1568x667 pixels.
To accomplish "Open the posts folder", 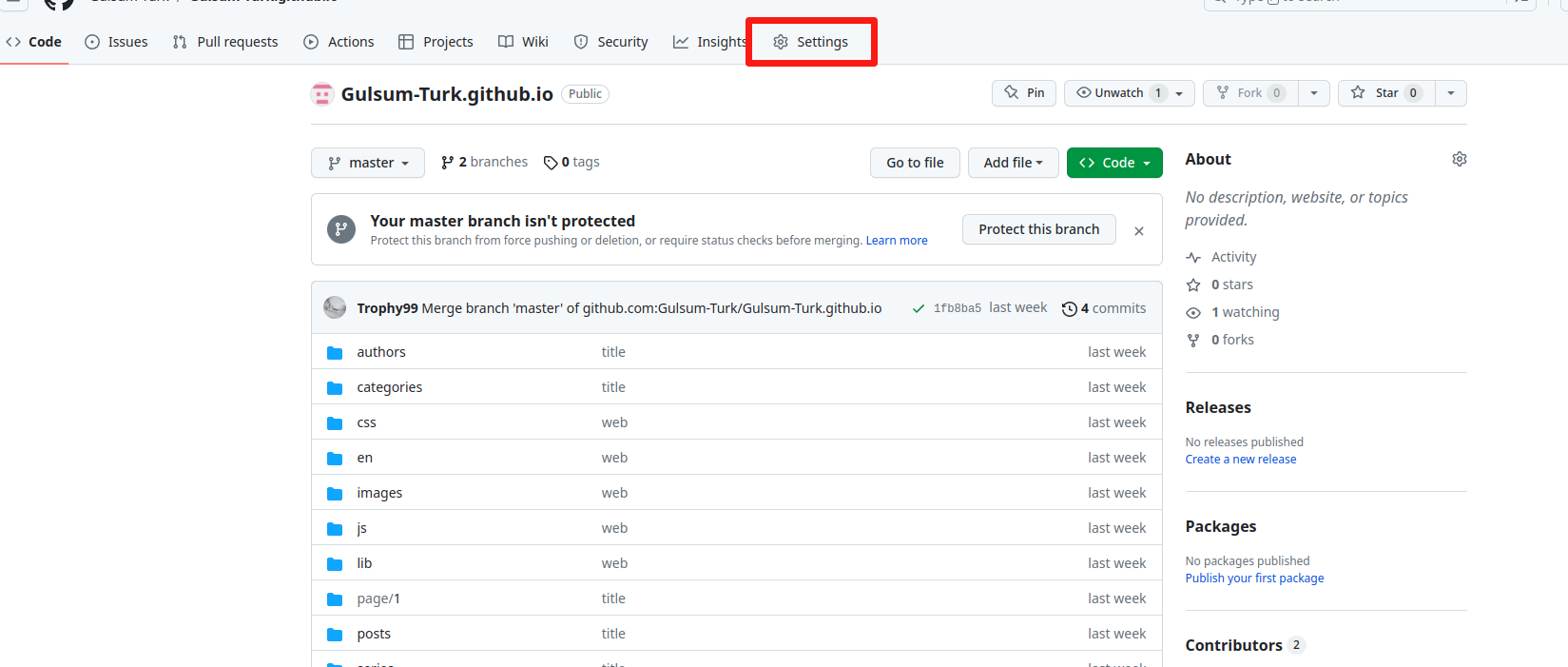I will pyautogui.click(x=374, y=634).
